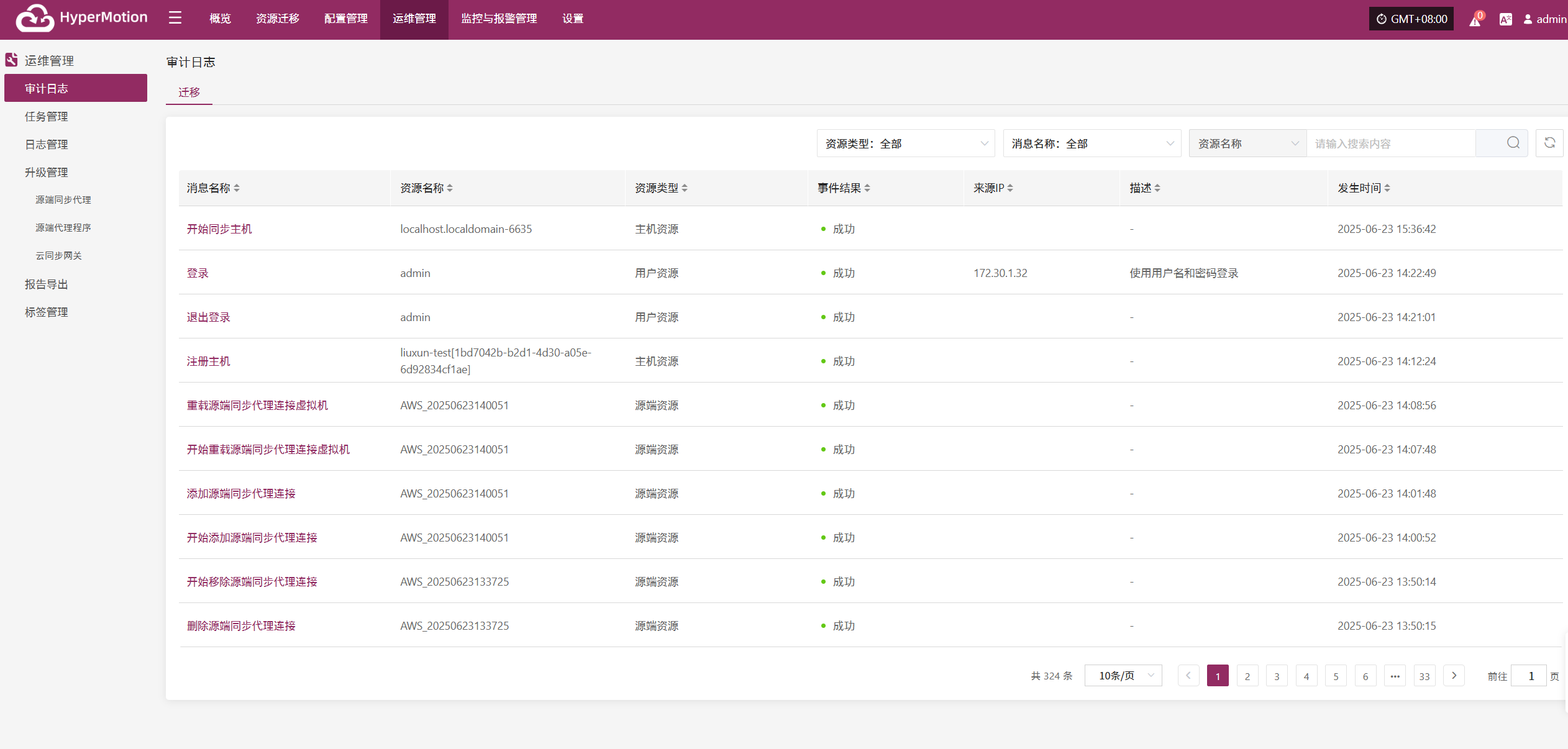
Task: Open 运维管理 top menu
Action: pos(414,19)
